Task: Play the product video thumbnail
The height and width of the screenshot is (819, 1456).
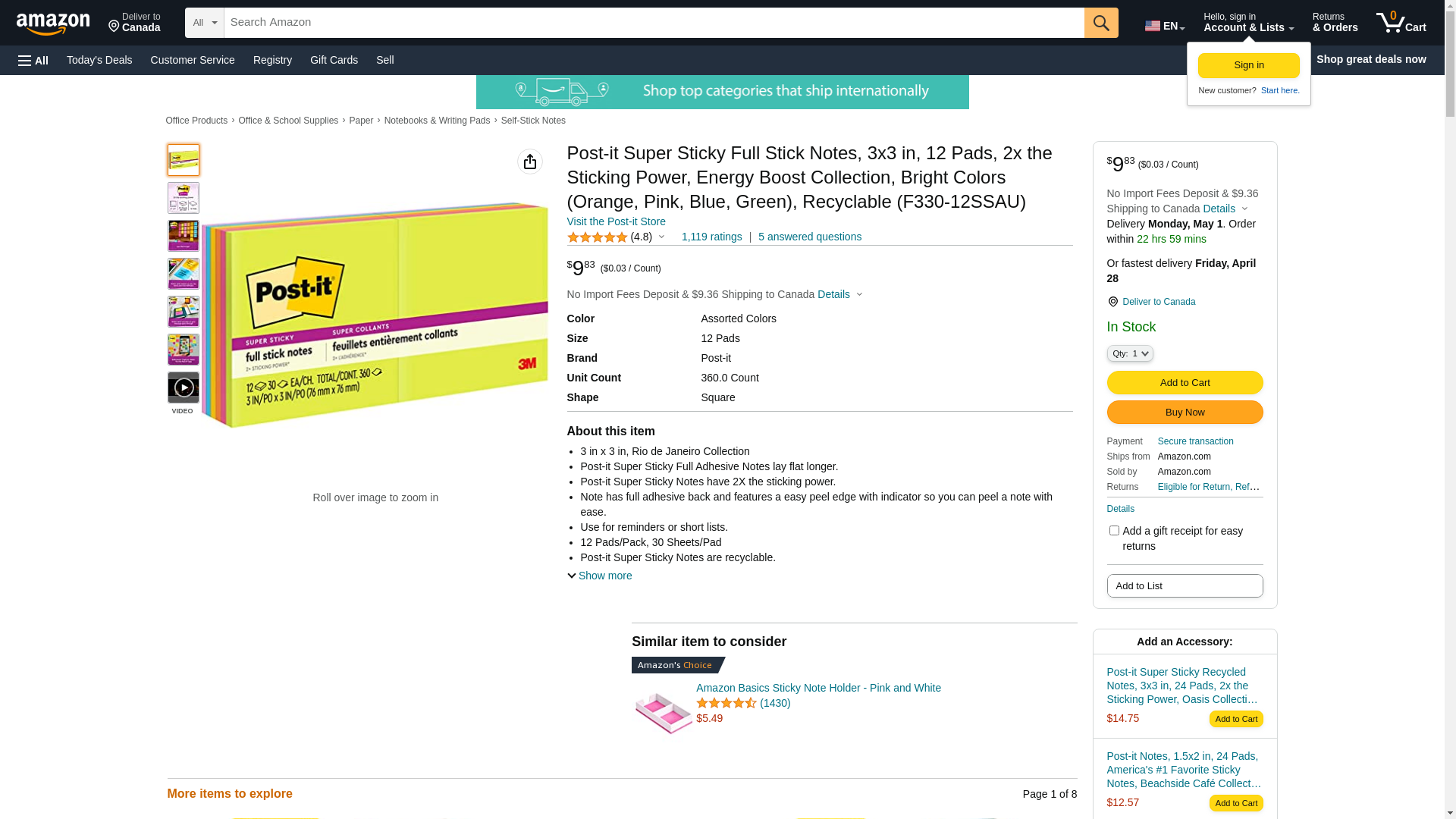Action: tap(184, 388)
